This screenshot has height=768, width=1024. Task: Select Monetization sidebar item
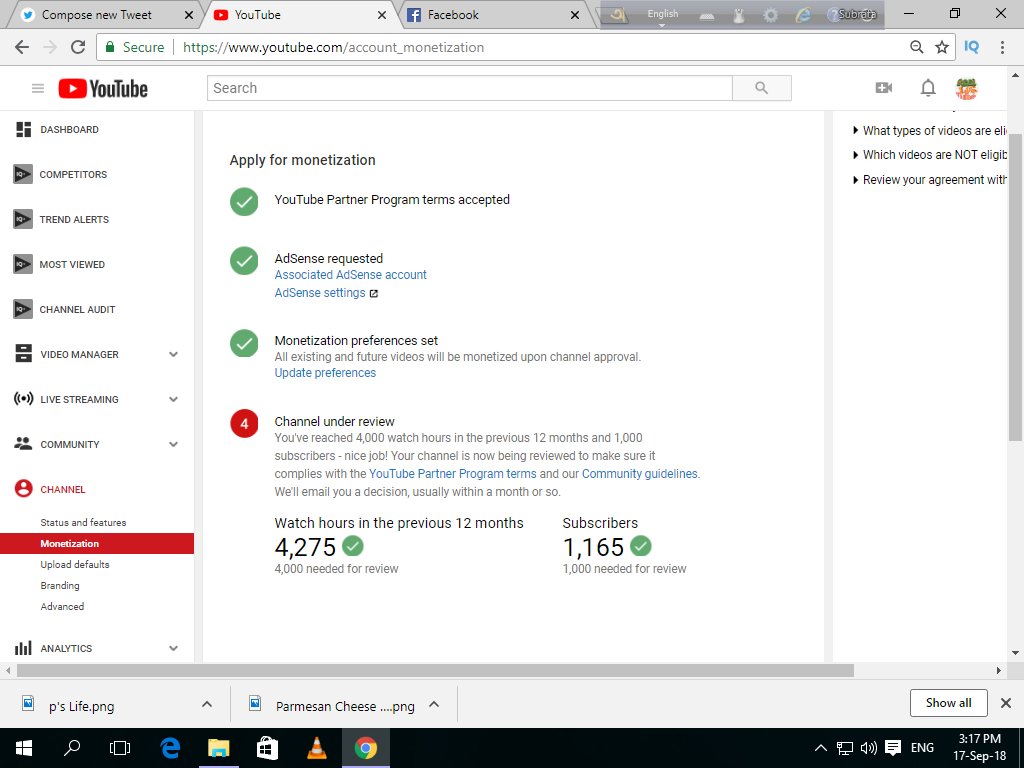tap(97, 543)
